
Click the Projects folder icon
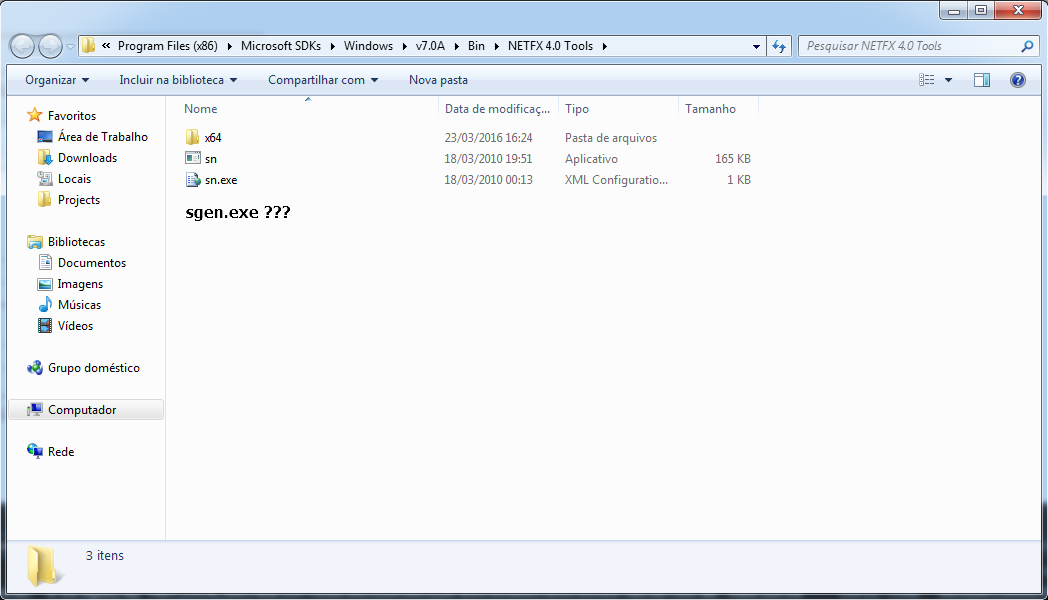click(45, 199)
